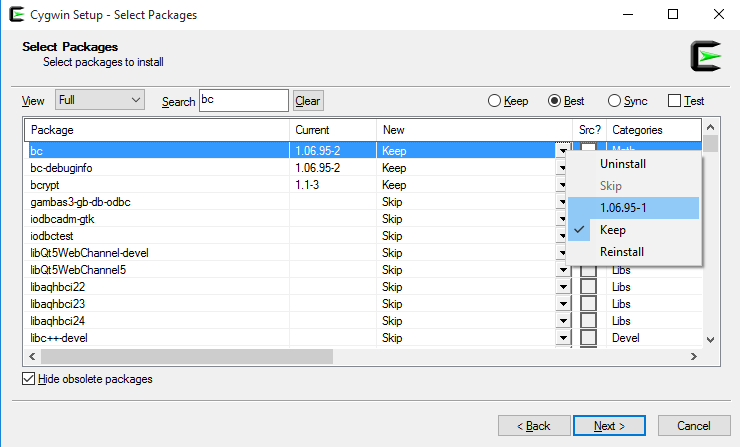The height and width of the screenshot is (447, 740).
Task: Click bcrypt current version 1.1-3
Action: point(307,185)
